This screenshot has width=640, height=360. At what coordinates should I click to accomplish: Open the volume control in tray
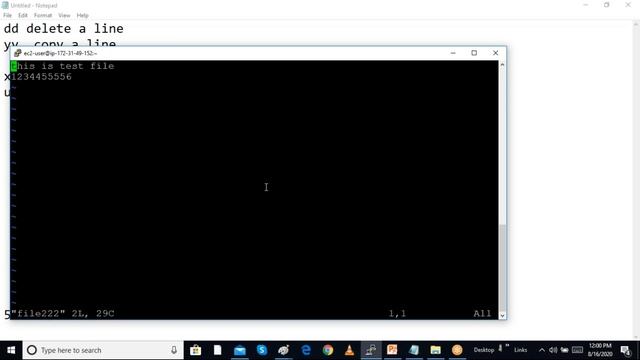[553, 350]
